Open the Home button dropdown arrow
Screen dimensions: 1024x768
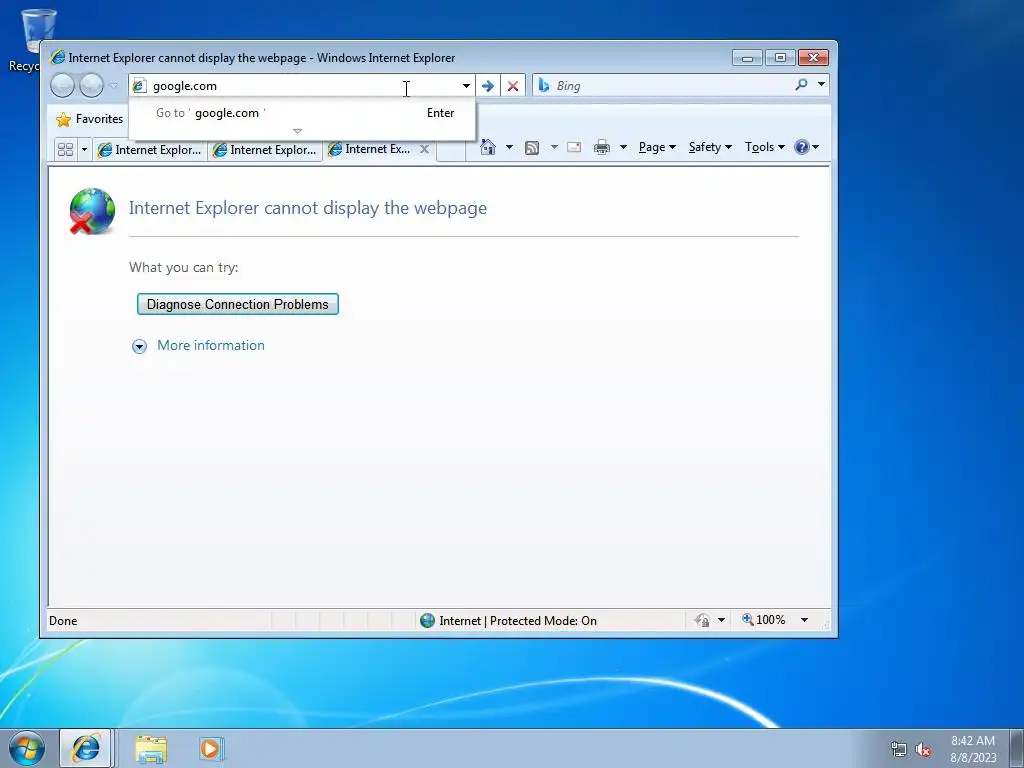[x=509, y=147]
